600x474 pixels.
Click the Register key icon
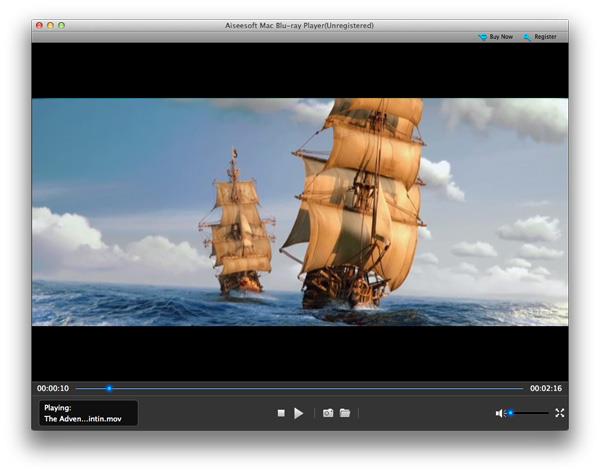pyautogui.click(x=528, y=37)
